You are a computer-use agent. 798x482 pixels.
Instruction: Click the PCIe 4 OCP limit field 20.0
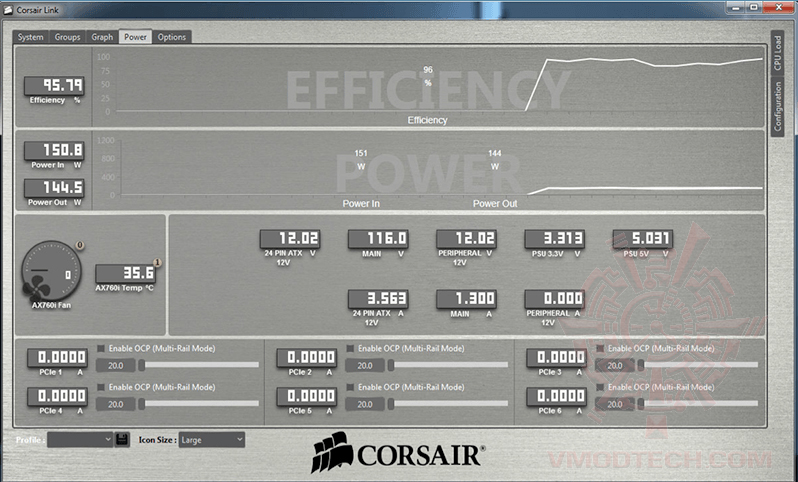pyautogui.click(x=116, y=404)
